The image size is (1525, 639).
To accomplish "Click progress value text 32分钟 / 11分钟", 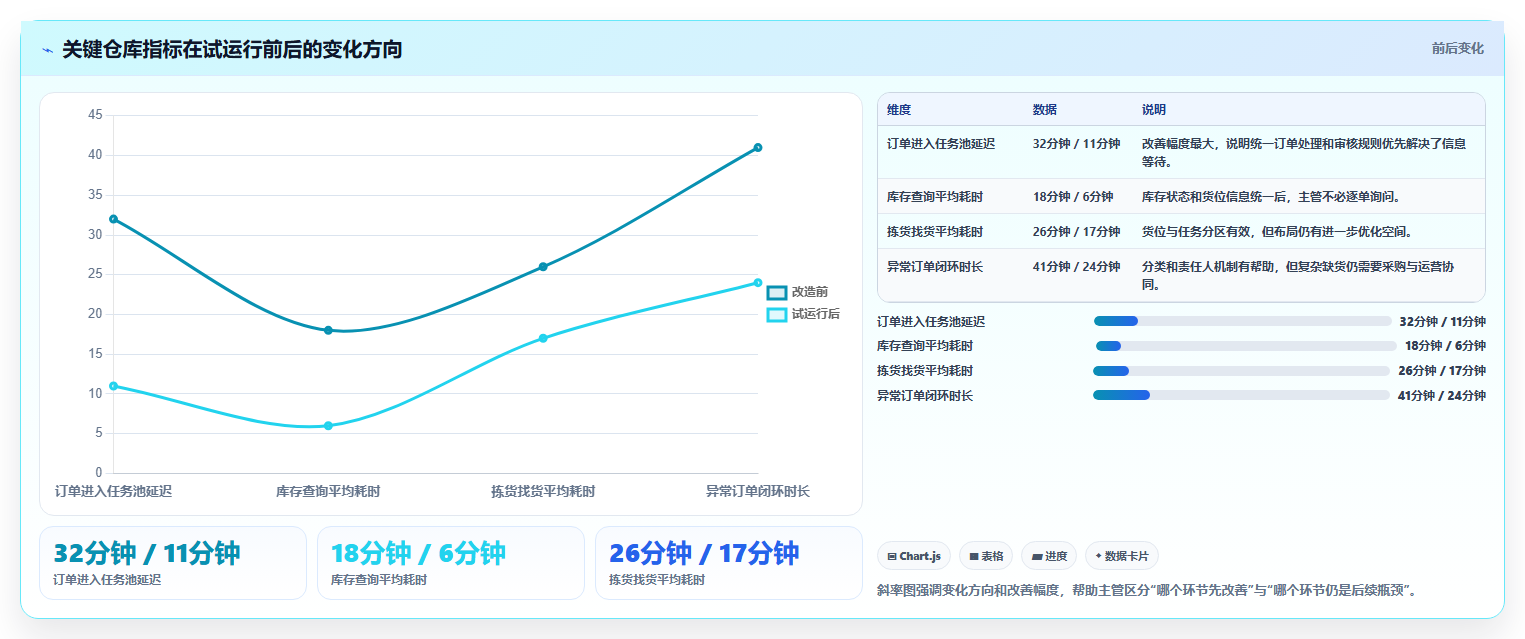I will [1442, 322].
